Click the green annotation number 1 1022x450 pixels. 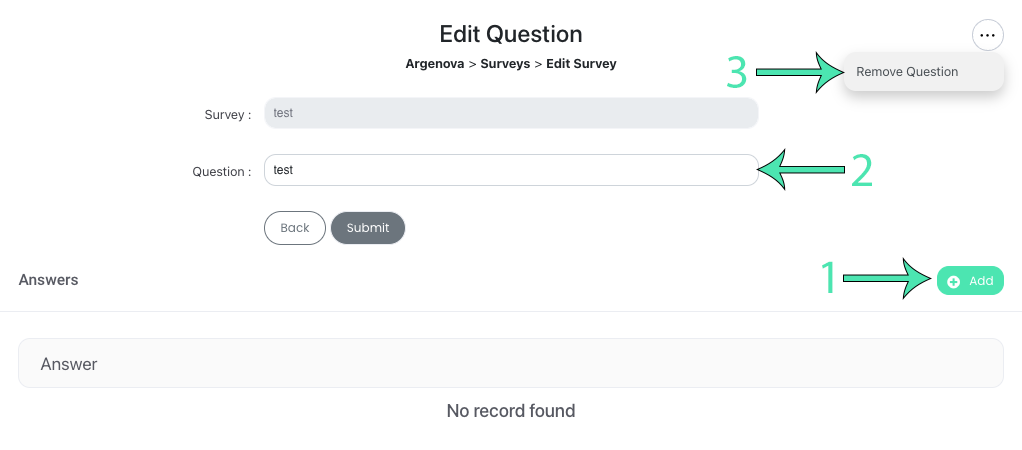[828, 279]
